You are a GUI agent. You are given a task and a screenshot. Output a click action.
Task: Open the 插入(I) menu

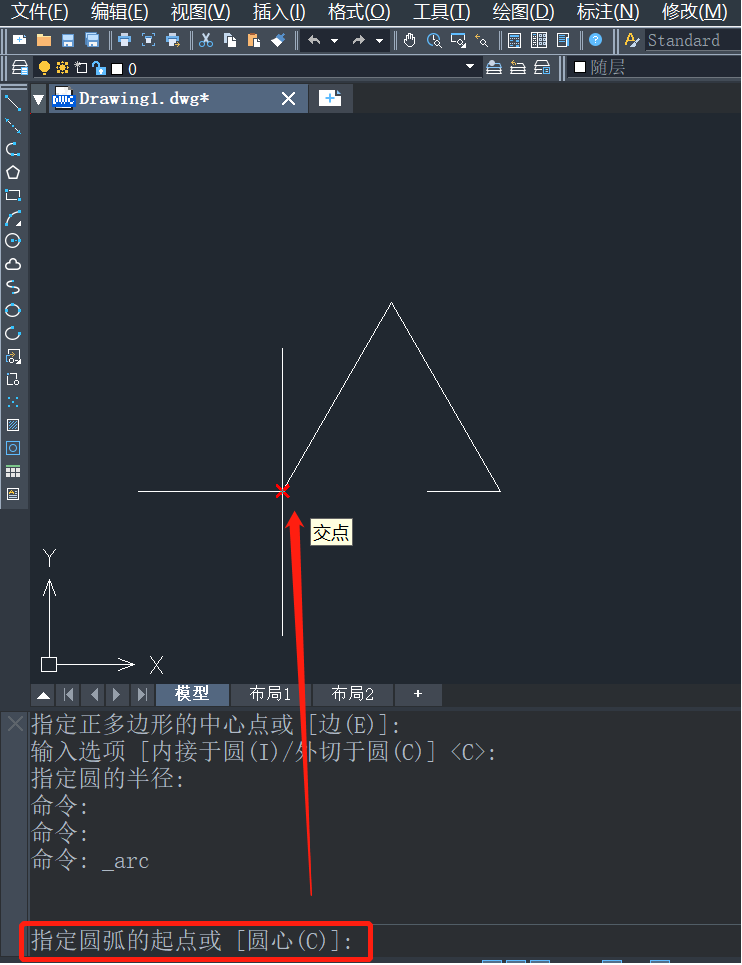click(279, 12)
